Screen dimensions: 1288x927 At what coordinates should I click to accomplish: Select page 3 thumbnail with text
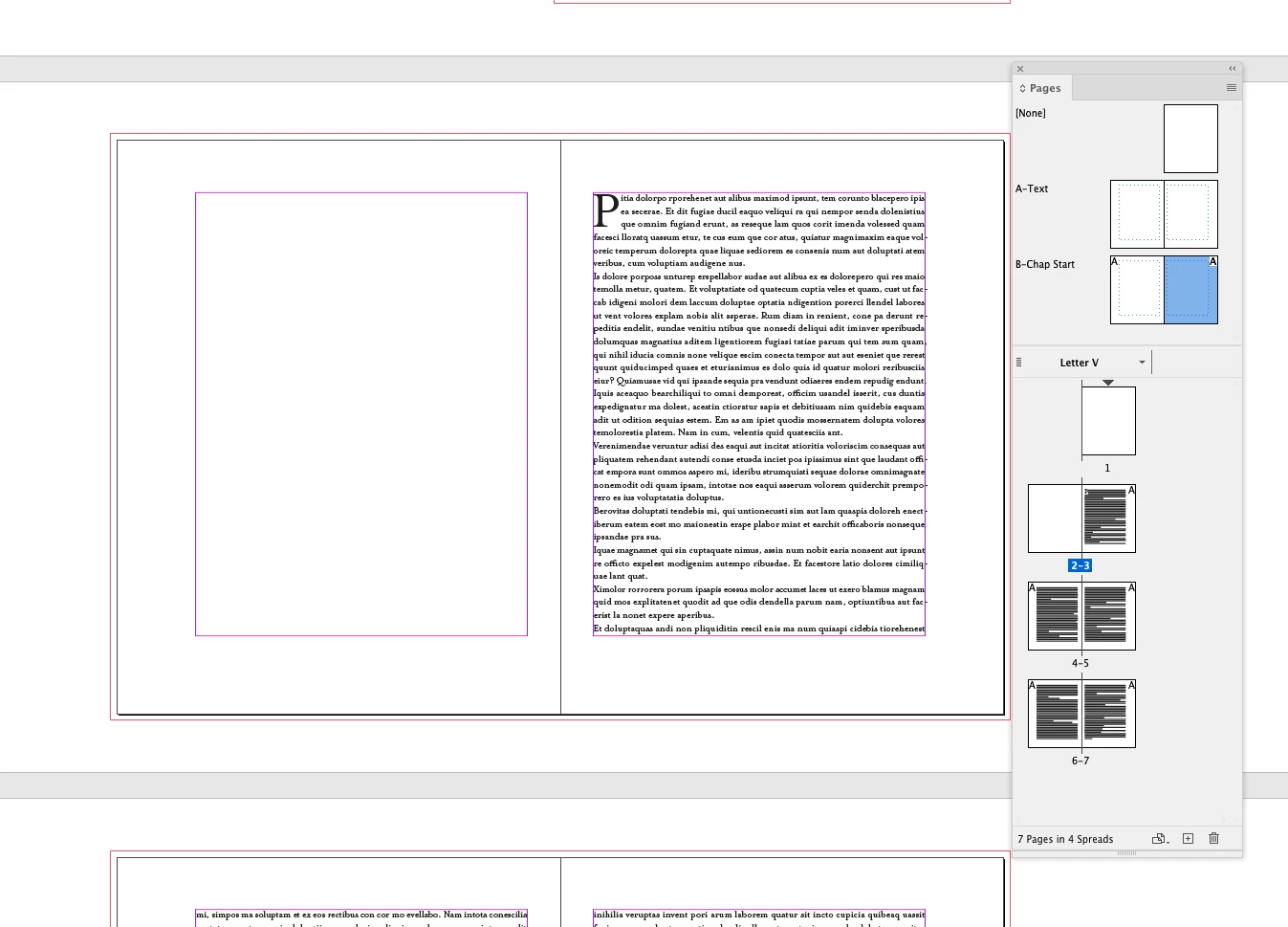click(1108, 519)
